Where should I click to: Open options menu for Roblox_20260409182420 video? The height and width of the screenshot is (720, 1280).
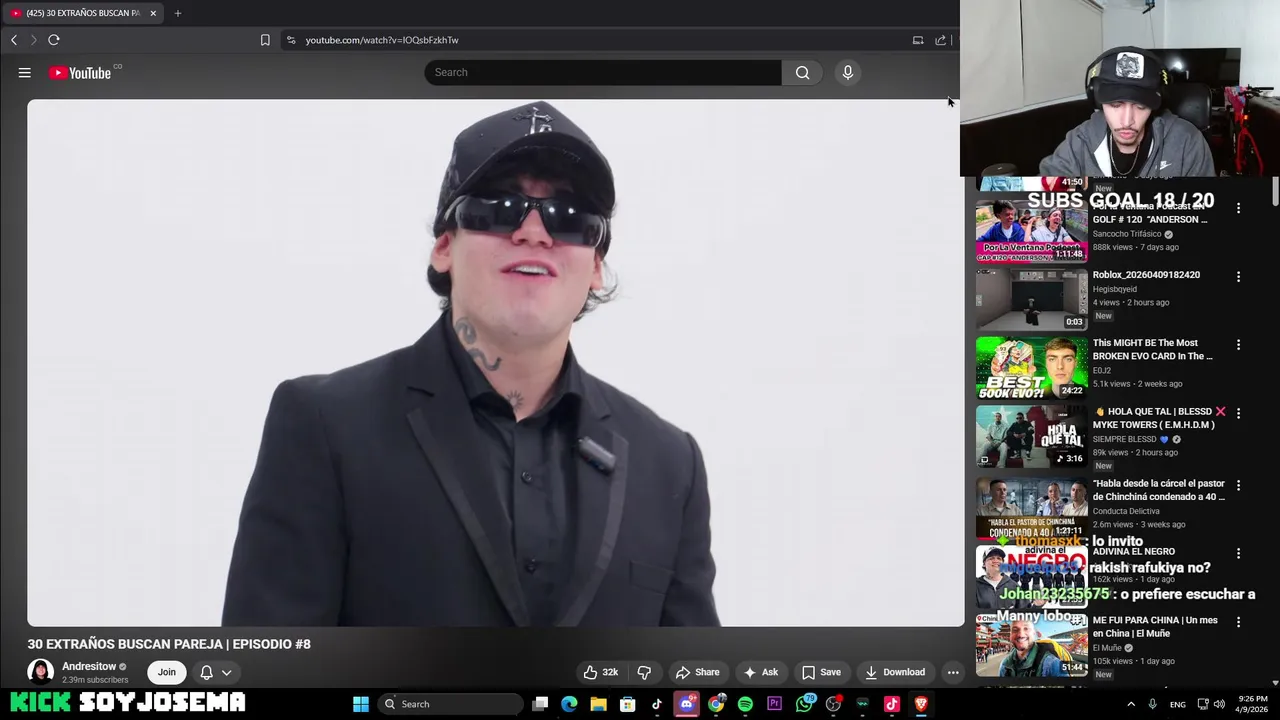1238,276
